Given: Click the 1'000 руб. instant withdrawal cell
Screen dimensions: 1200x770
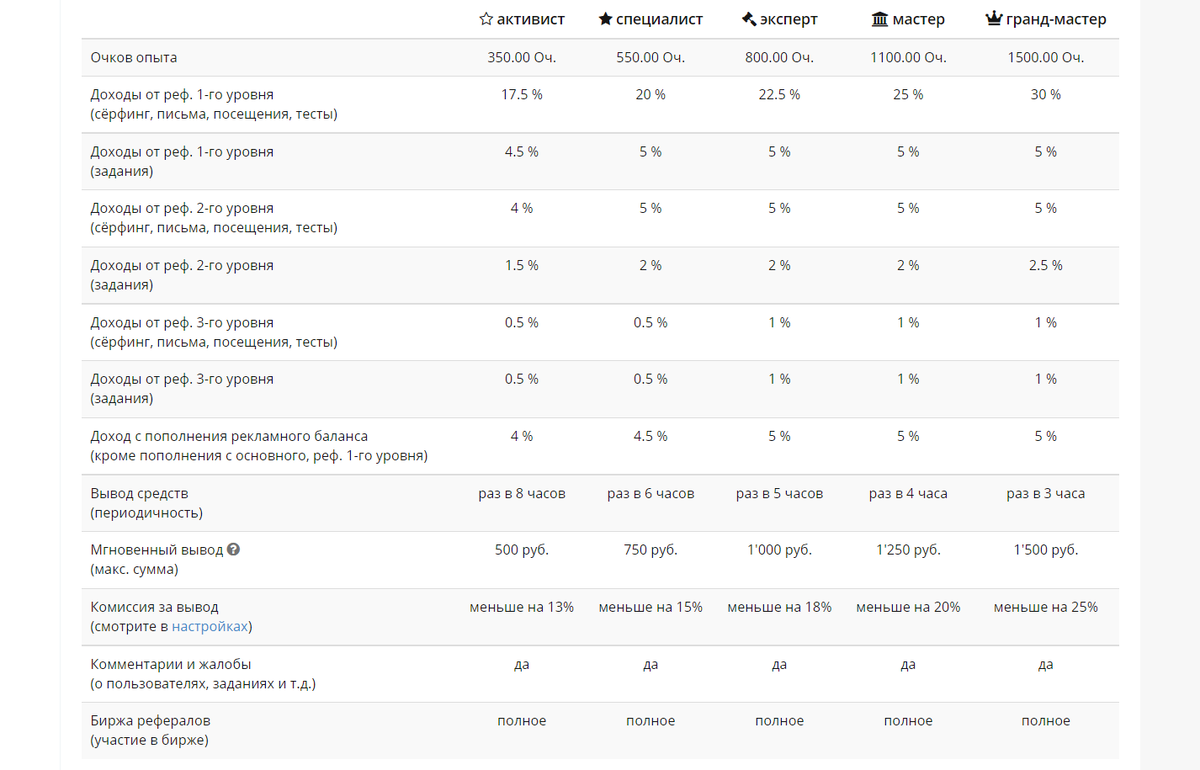Looking at the screenshot, I should click(780, 550).
